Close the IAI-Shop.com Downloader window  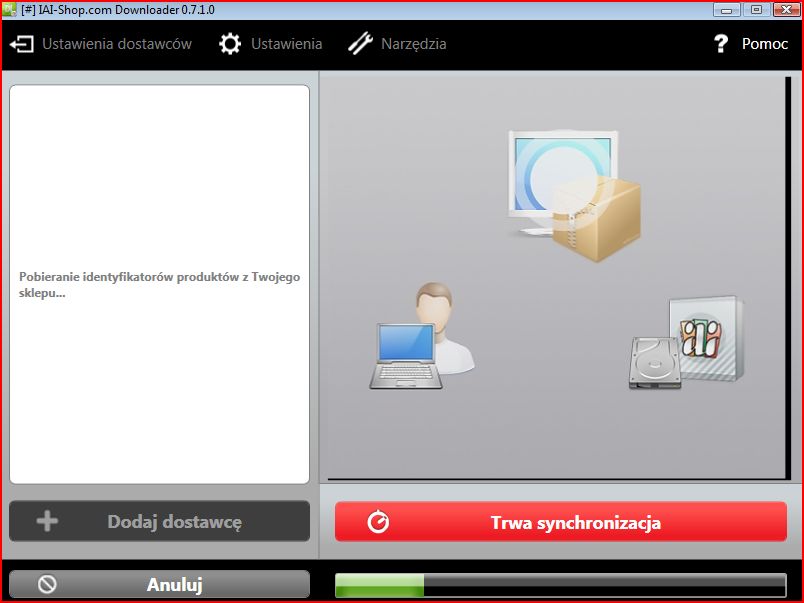point(786,9)
